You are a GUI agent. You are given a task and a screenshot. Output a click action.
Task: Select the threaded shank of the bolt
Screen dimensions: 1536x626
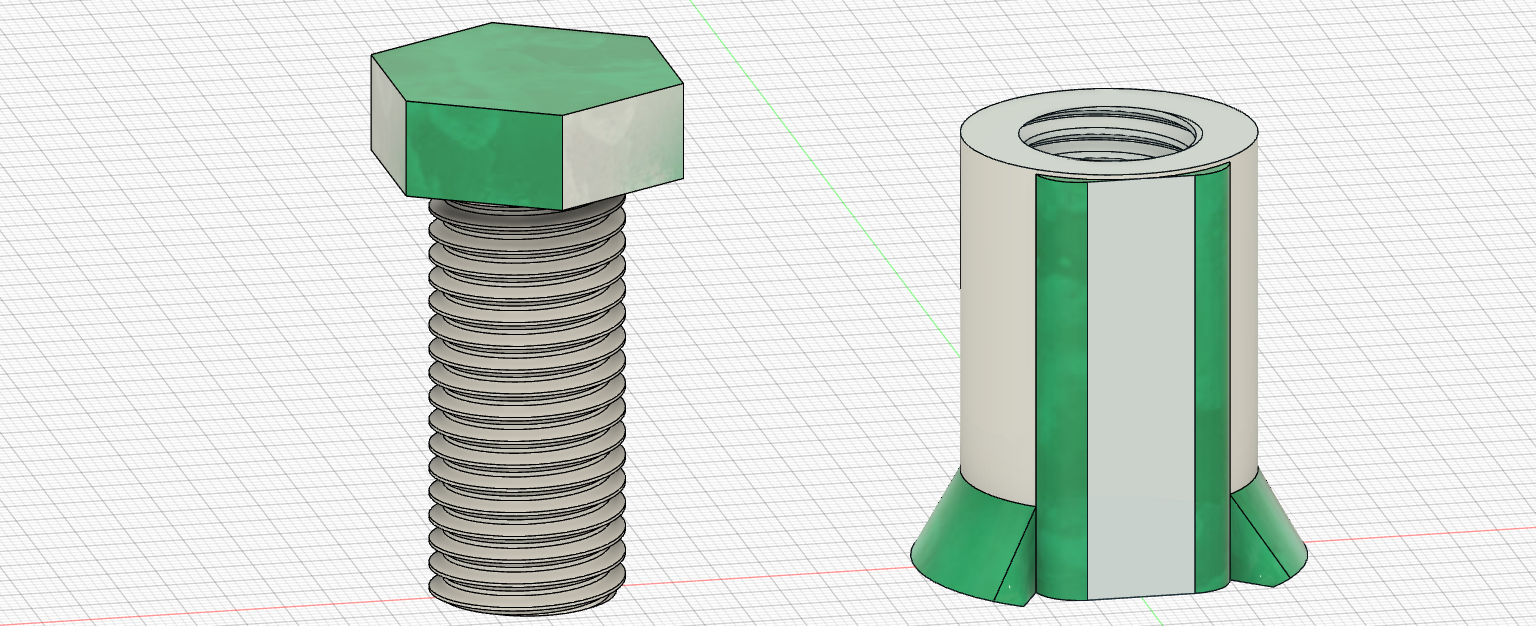pyautogui.click(x=527, y=405)
